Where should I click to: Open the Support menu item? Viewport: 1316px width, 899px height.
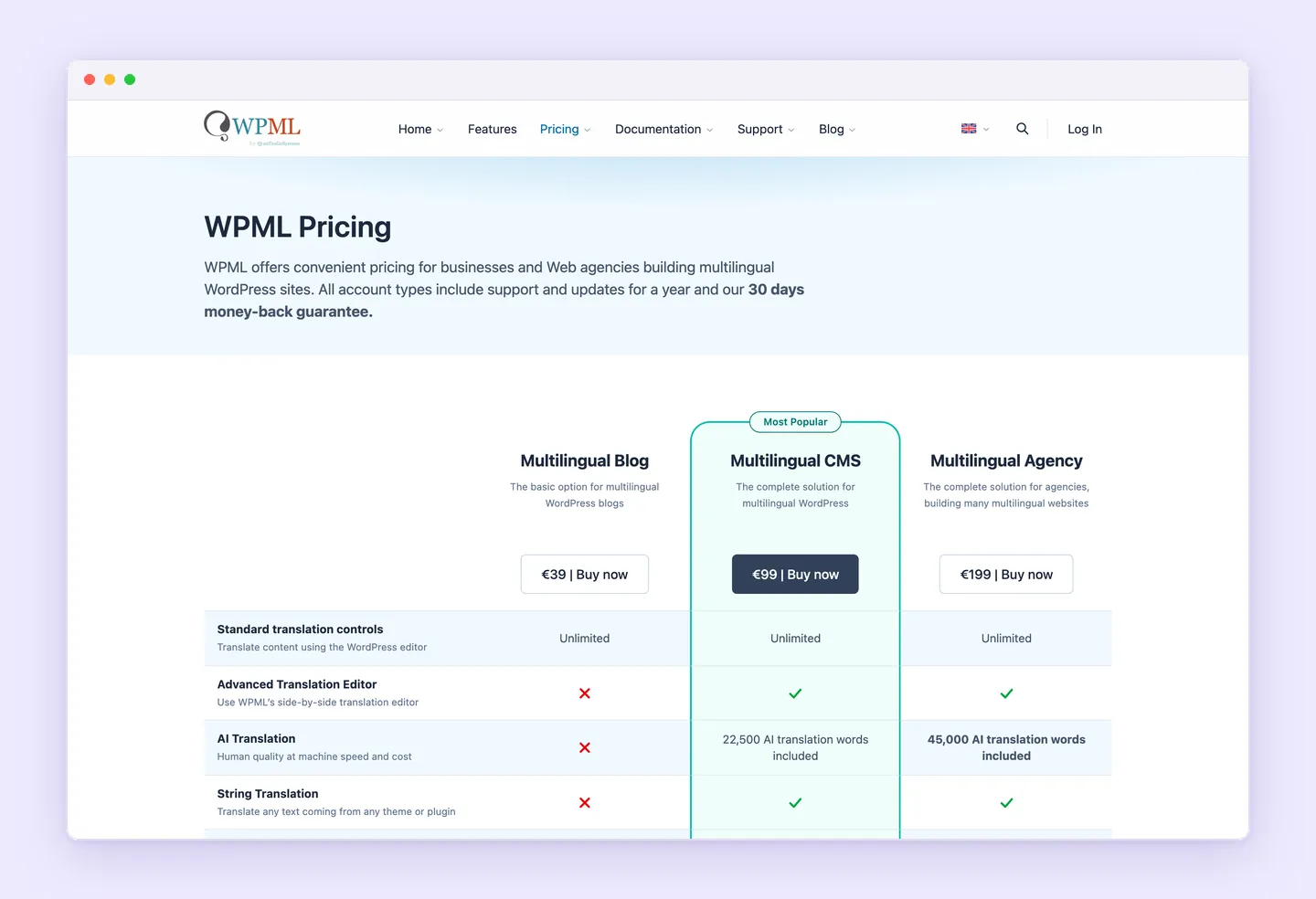[760, 129]
